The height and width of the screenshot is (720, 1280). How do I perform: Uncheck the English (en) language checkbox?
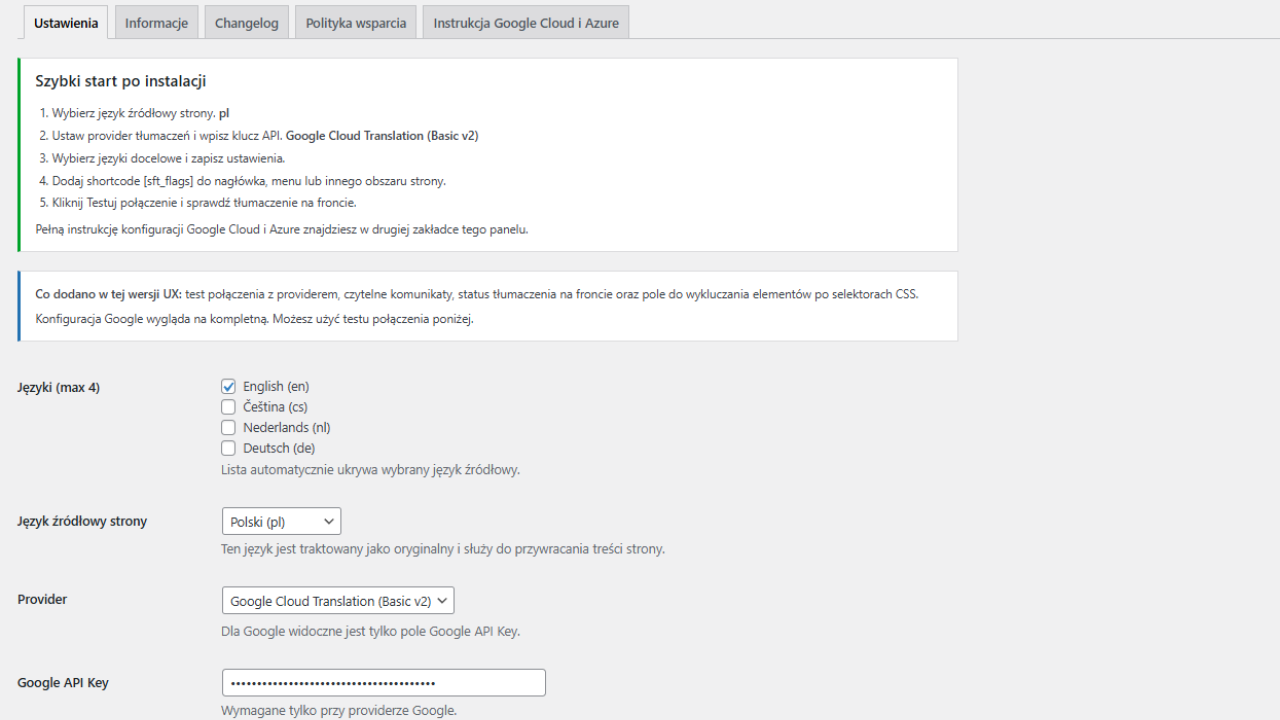229,387
